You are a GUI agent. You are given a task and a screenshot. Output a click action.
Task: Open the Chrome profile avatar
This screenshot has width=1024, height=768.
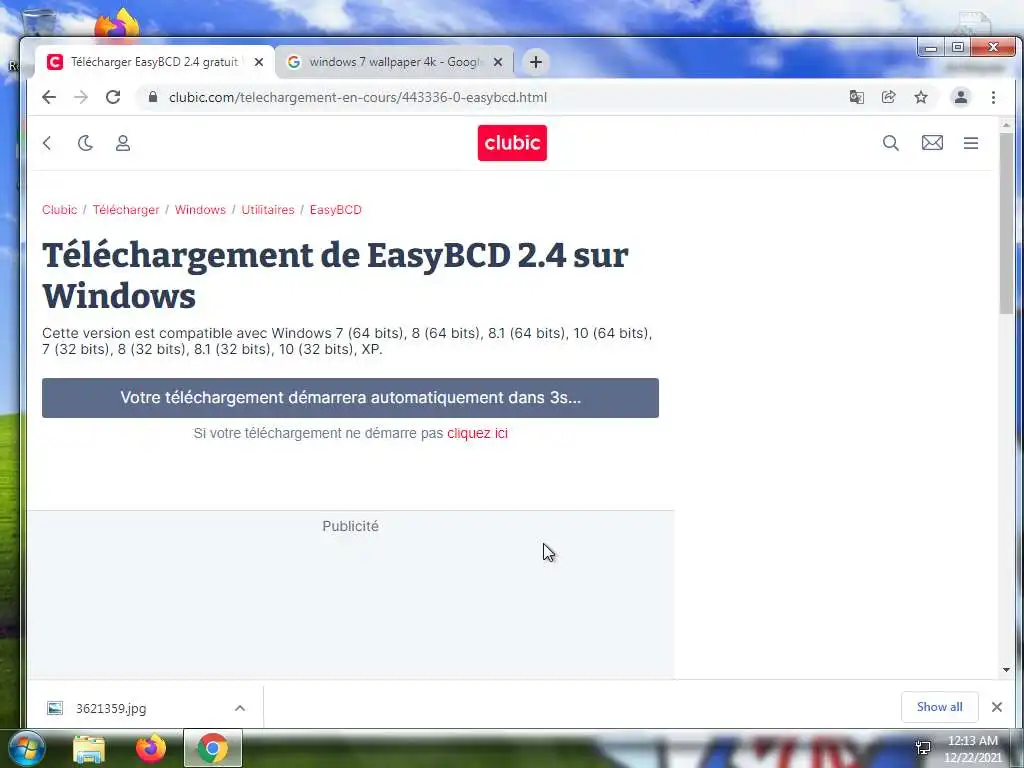[961, 97]
